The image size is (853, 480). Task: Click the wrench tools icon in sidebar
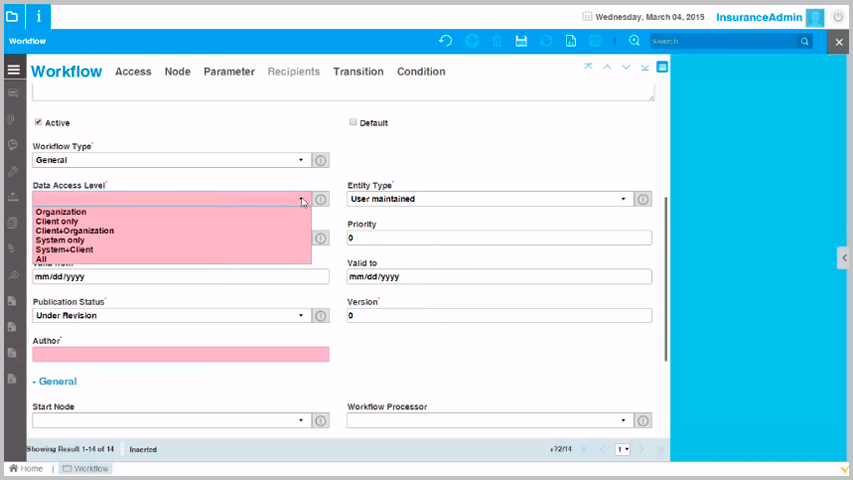point(13,171)
